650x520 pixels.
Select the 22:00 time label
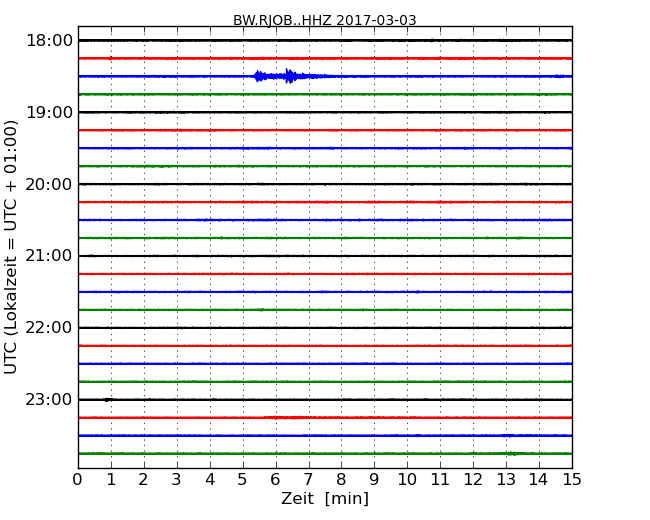point(49,328)
